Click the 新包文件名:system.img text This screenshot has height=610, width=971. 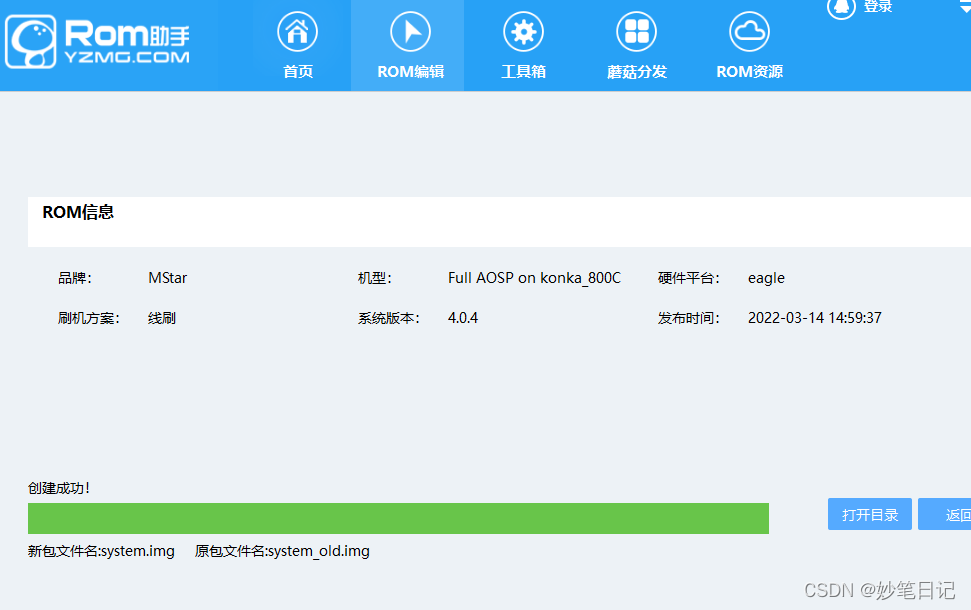pos(101,551)
